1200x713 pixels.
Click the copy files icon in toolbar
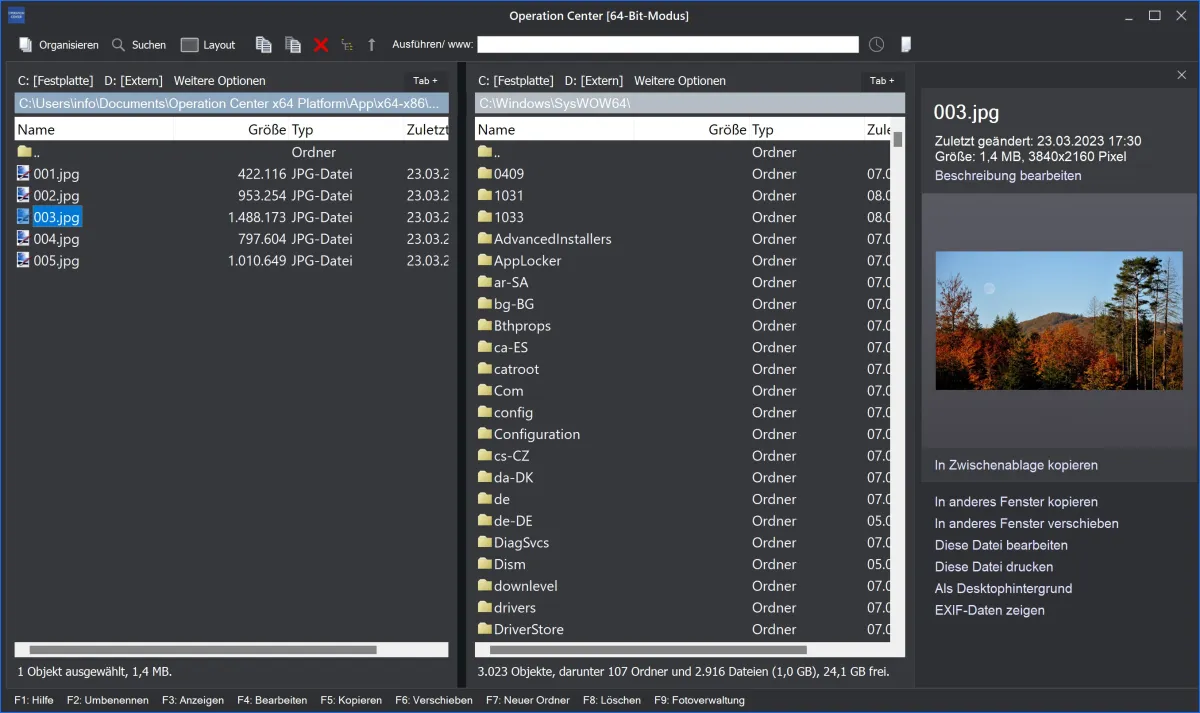[x=263, y=45]
